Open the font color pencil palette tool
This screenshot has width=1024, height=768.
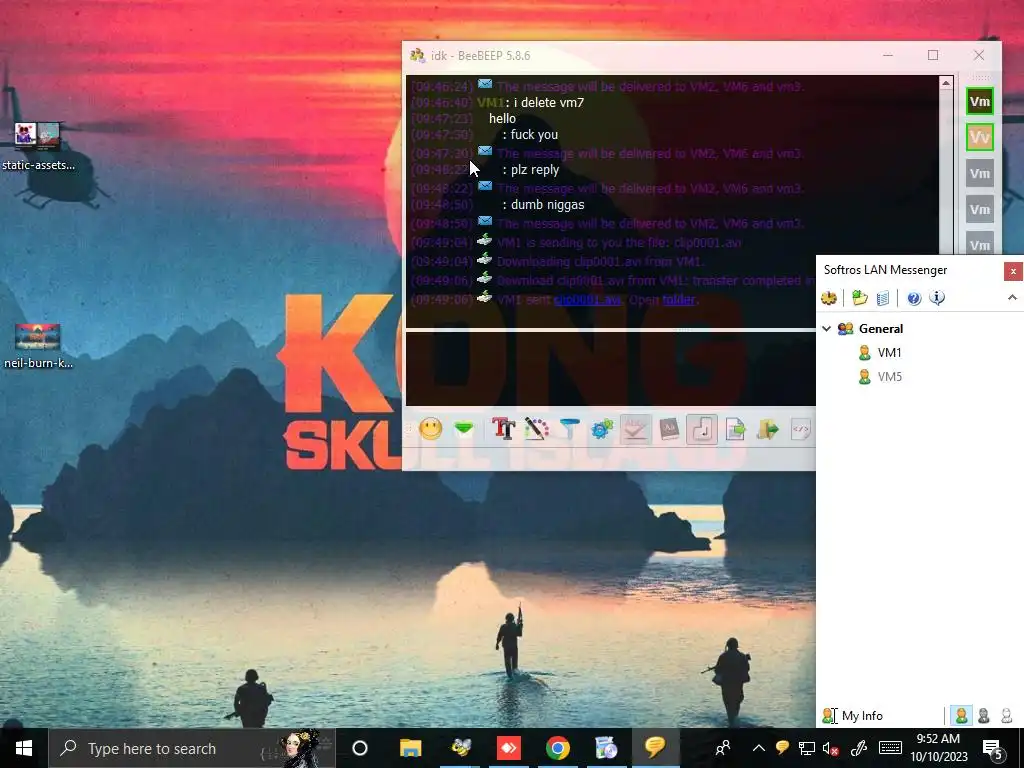coord(537,429)
